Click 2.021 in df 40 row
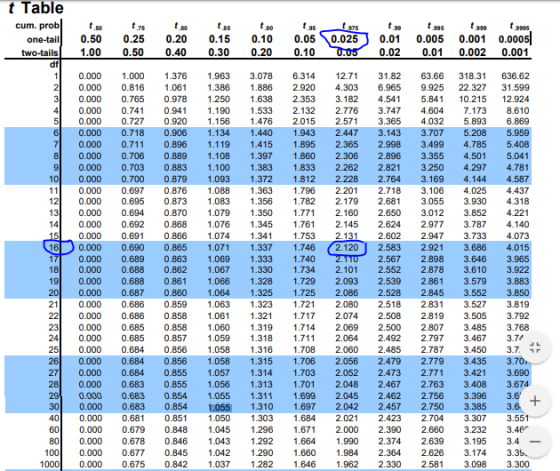This screenshot has height=471, width=560. click(x=346, y=418)
